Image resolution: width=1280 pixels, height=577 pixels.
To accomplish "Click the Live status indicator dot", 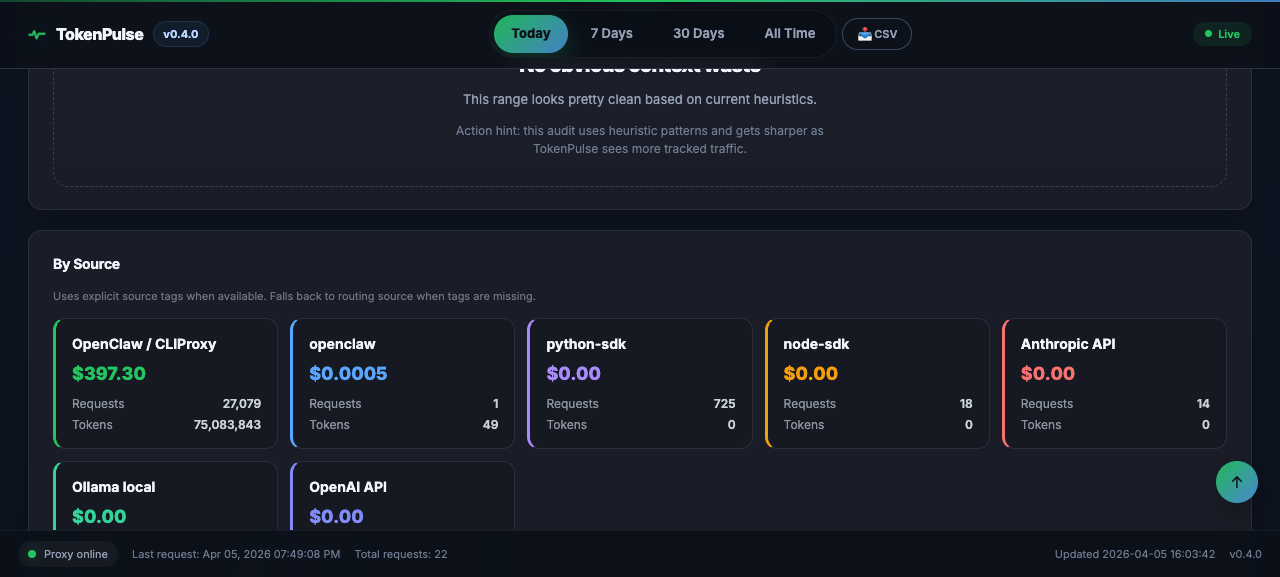I will point(1207,33).
